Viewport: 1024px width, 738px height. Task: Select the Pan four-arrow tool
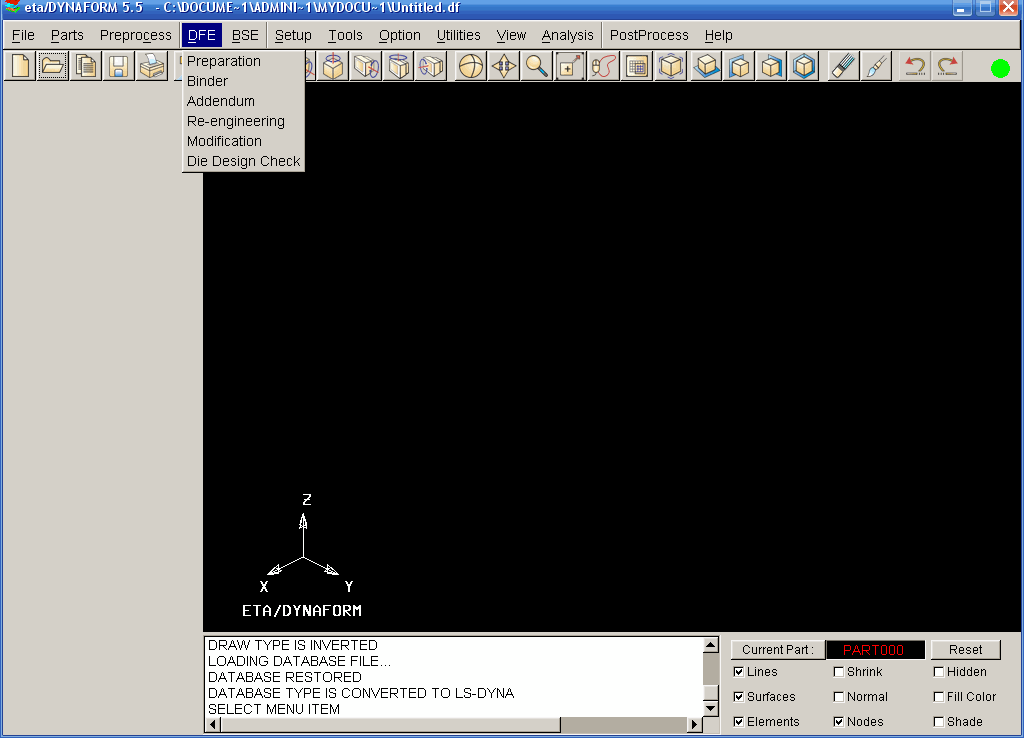(x=504, y=66)
